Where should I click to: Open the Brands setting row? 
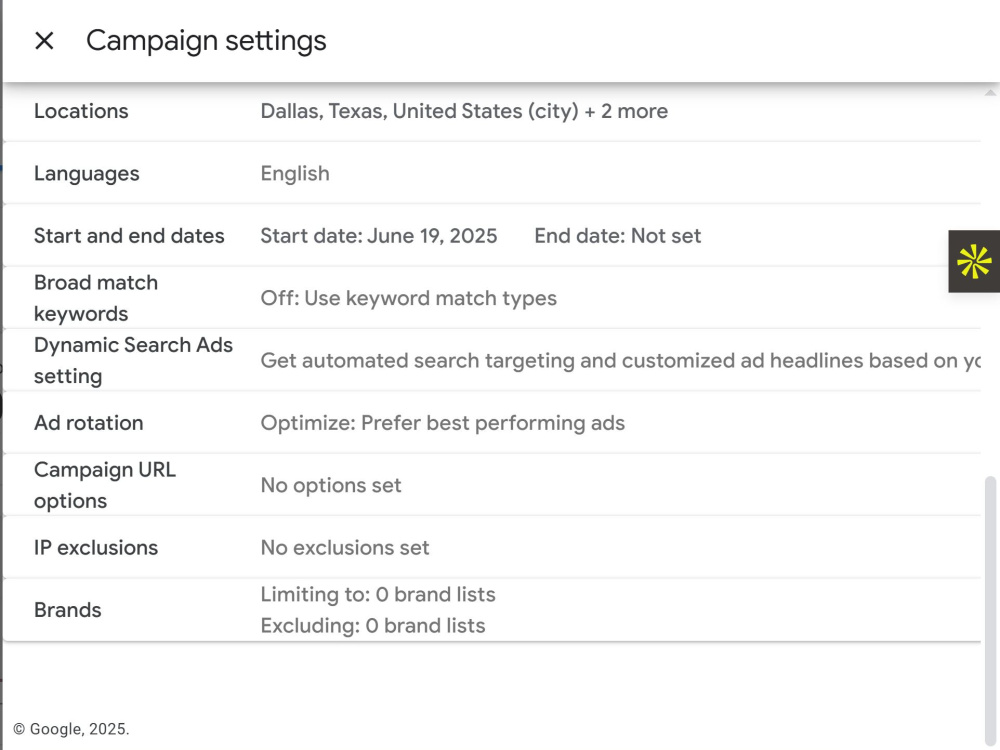click(492, 610)
